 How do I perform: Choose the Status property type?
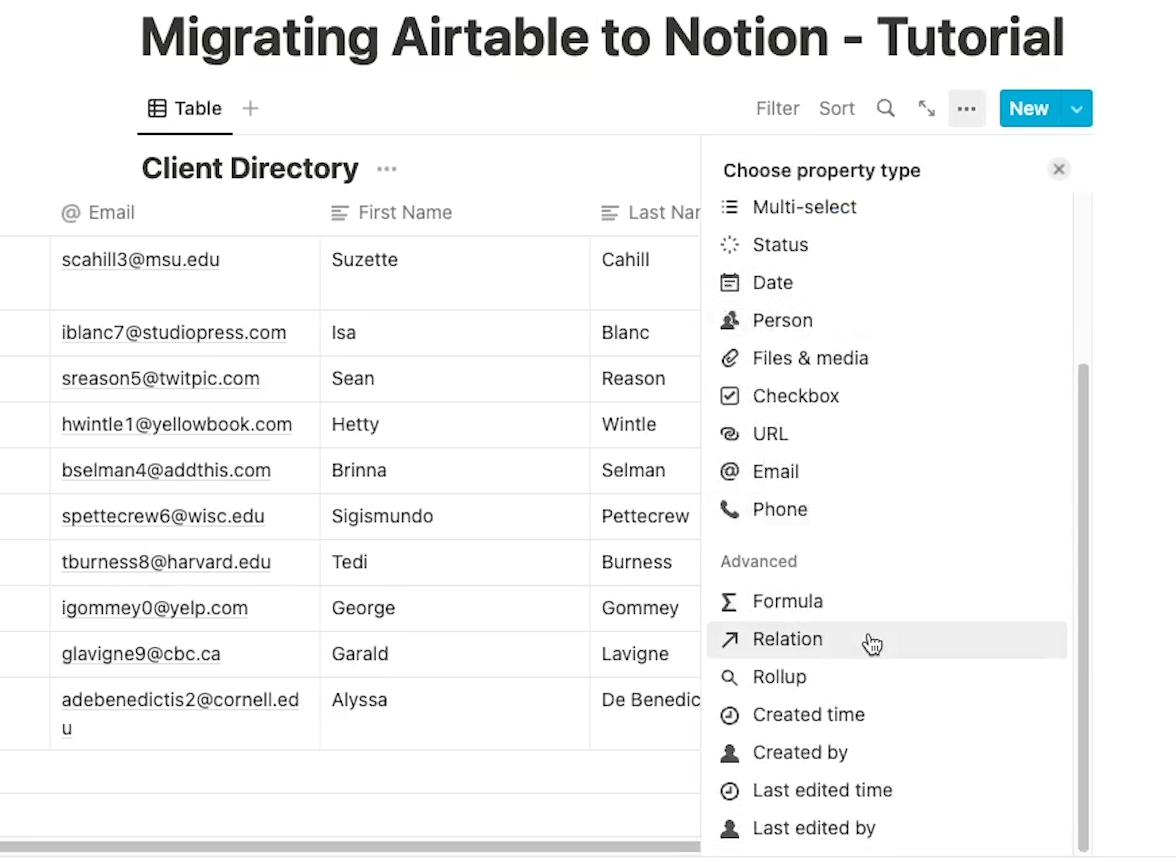(886, 244)
